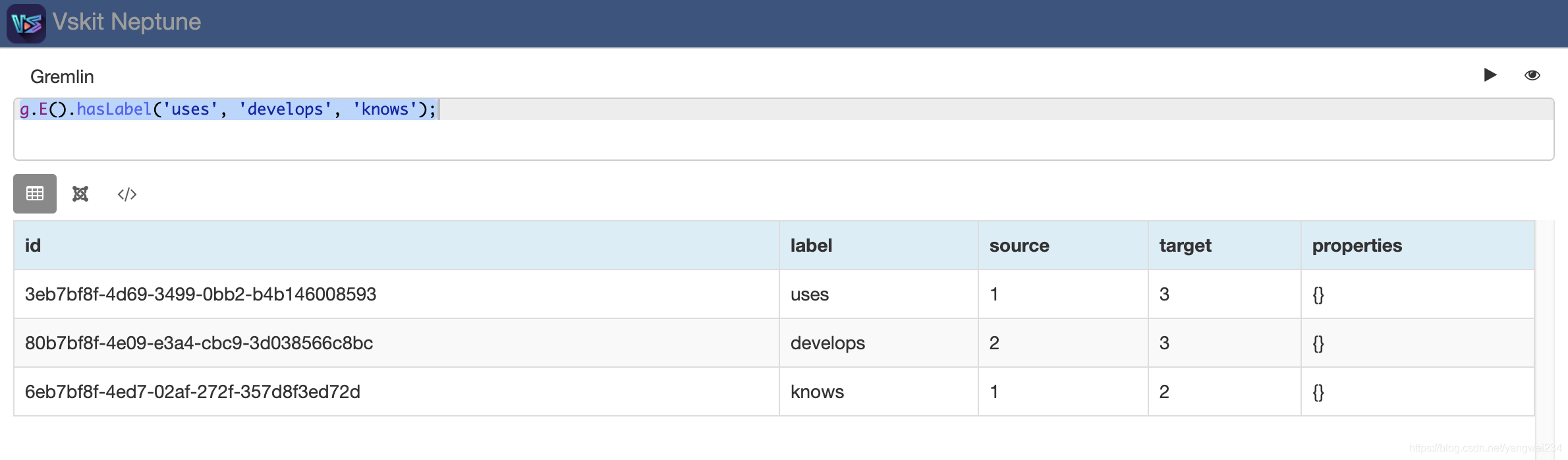Switch to table results view
1568x460 pixels.
pos(35,194)
